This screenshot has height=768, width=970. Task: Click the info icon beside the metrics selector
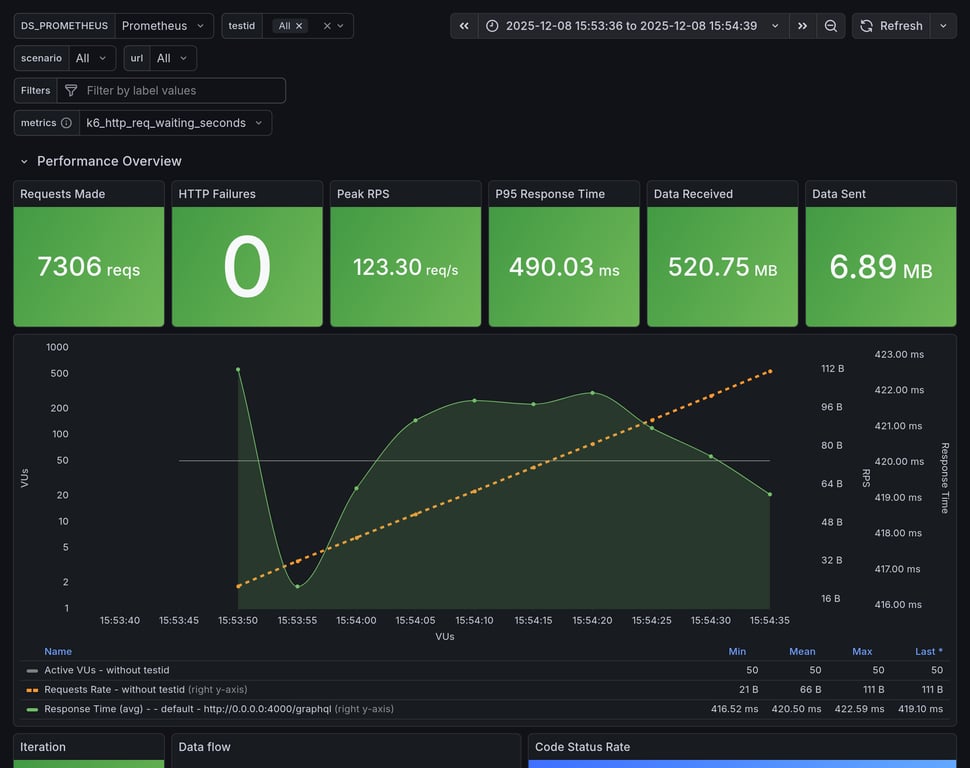(x=64, y=122)
